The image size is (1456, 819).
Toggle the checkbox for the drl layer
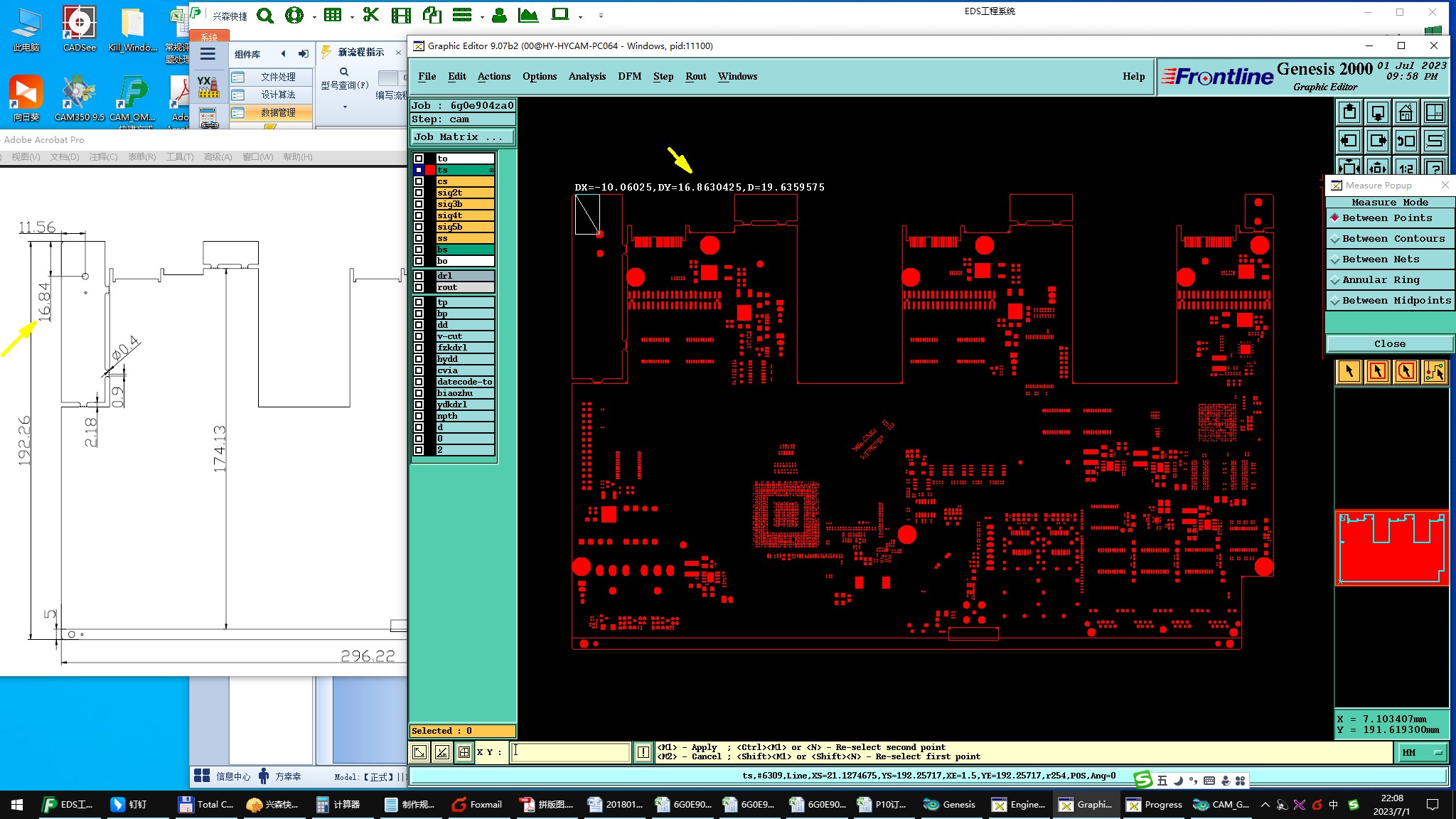pos(419,276)
